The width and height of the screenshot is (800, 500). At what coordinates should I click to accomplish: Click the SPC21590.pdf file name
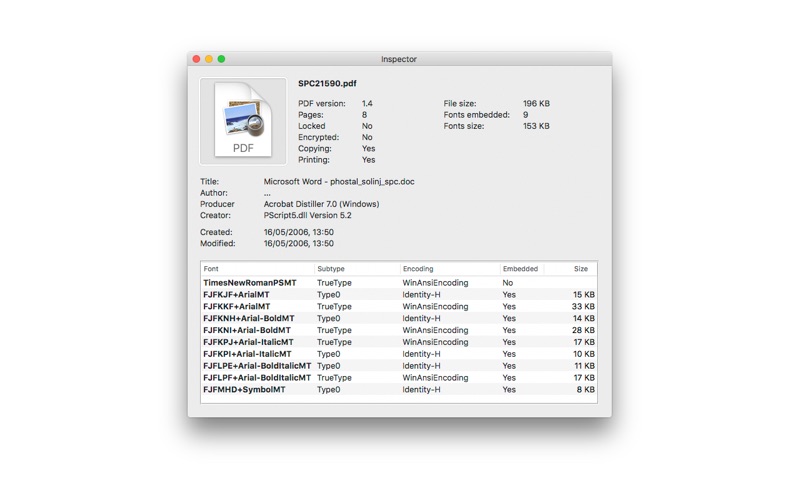pyautogui.click(x=327, y=84)
